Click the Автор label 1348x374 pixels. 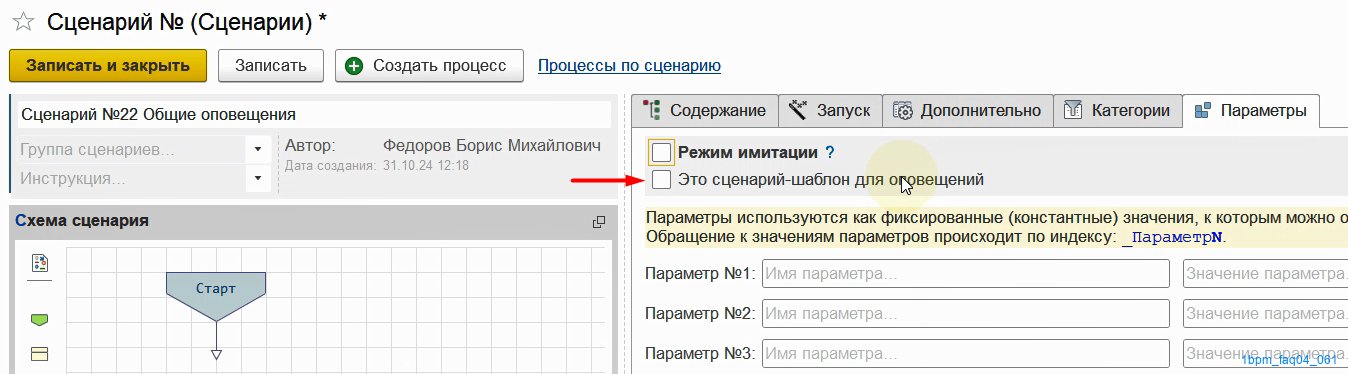tap(310, 146)
